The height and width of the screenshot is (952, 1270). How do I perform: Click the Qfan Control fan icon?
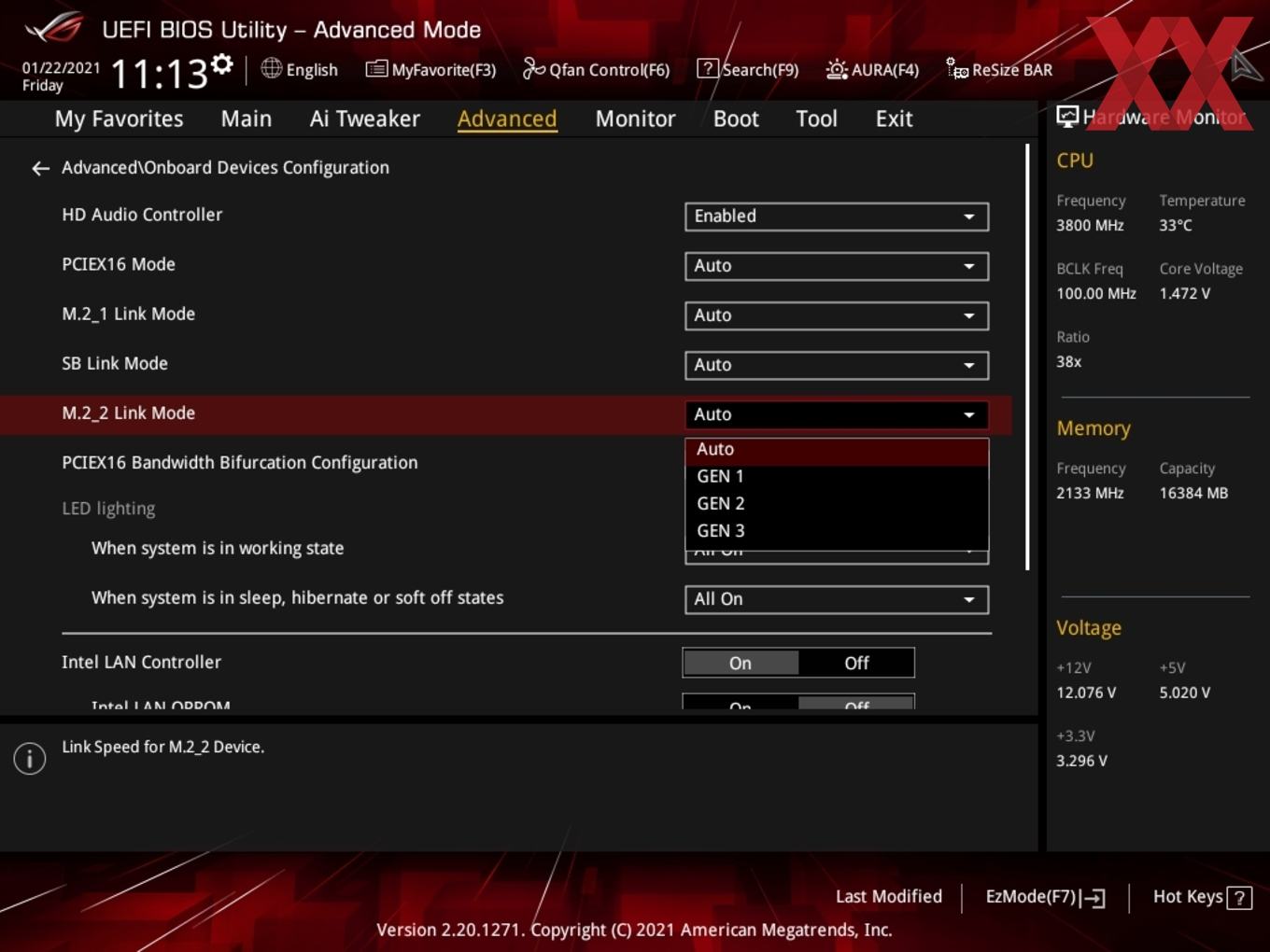point(533,68)
